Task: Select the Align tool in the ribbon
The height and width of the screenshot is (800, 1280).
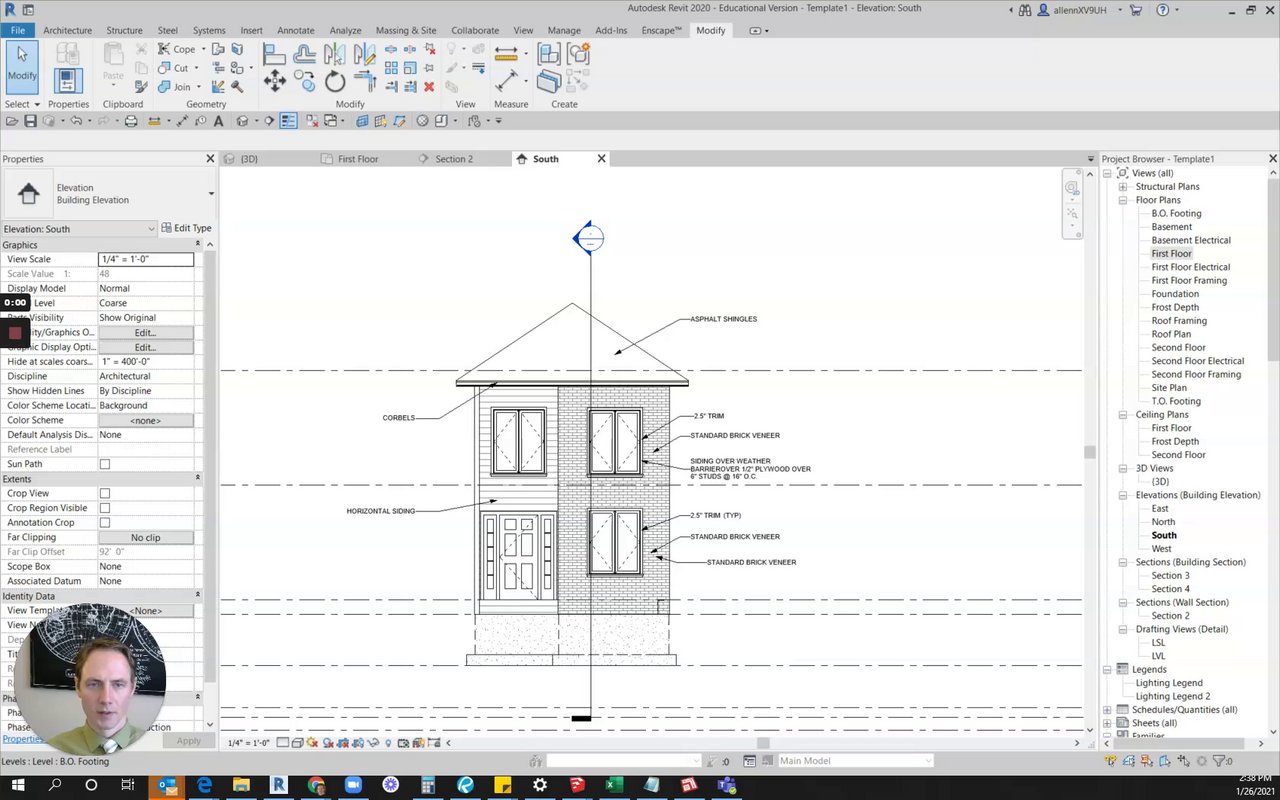Action: (275, 54)
